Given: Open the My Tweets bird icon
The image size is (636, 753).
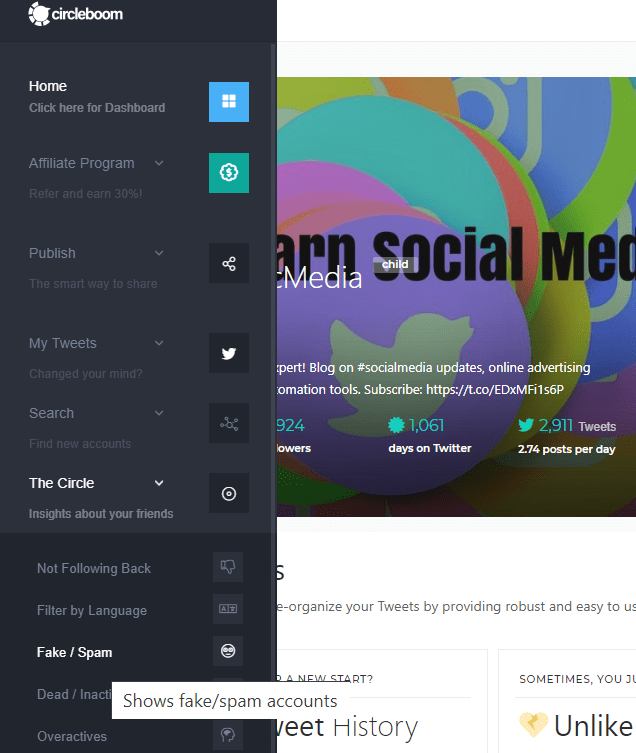Looking at the screenshot, I should pos(229,353).
